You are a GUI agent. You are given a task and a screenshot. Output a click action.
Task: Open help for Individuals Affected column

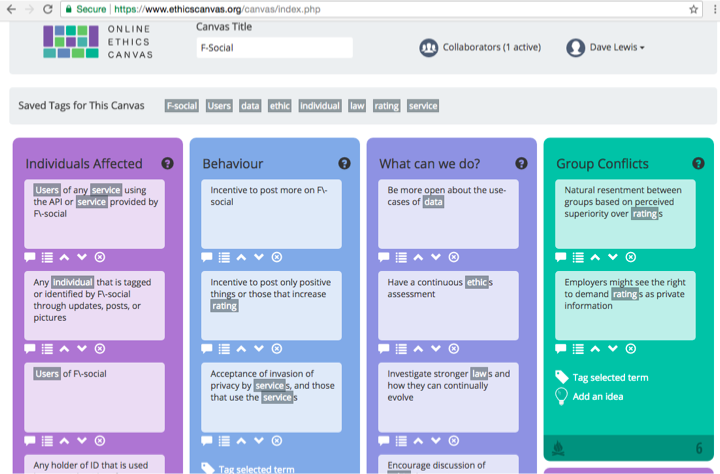coord(168,164)
